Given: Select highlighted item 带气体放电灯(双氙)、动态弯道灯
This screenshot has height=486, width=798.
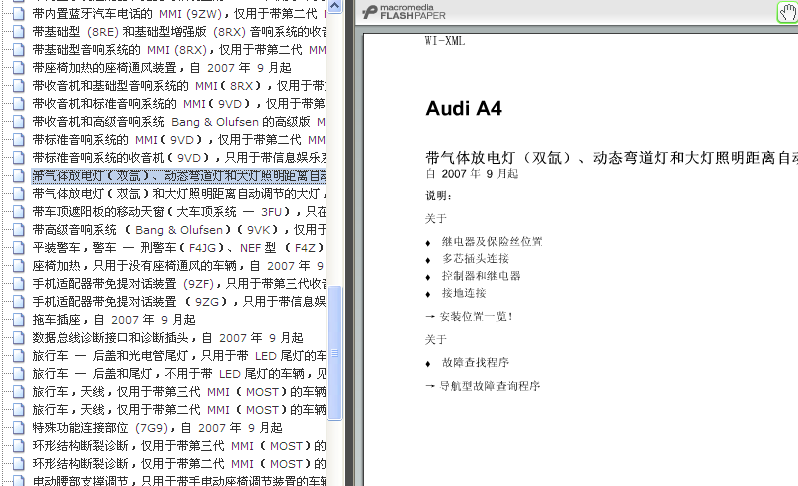Looking at the screenshot, I should click(179, 176).
